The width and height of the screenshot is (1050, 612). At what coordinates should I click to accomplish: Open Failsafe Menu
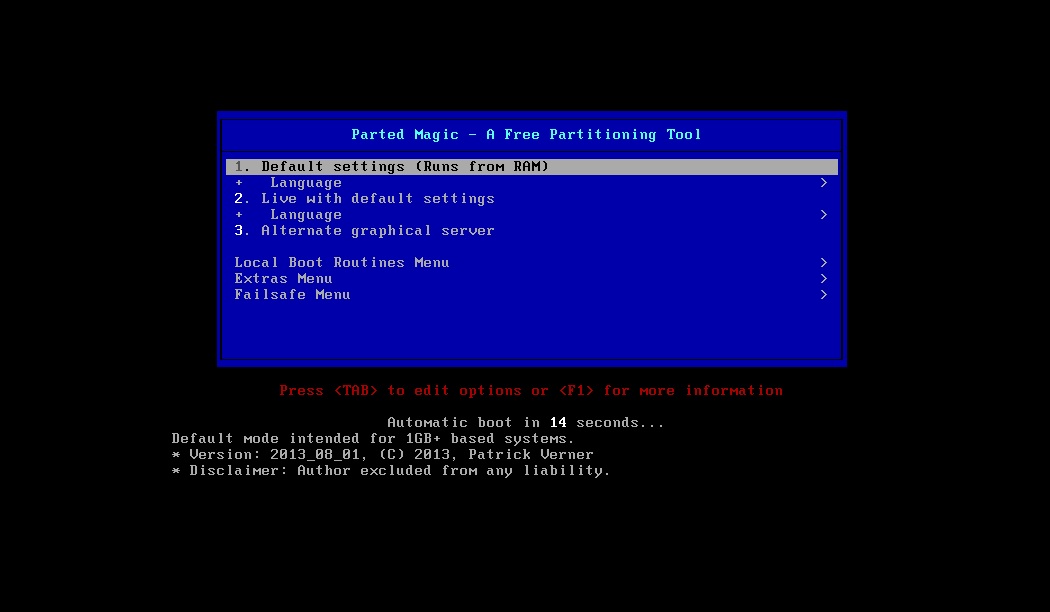(532, 295)
